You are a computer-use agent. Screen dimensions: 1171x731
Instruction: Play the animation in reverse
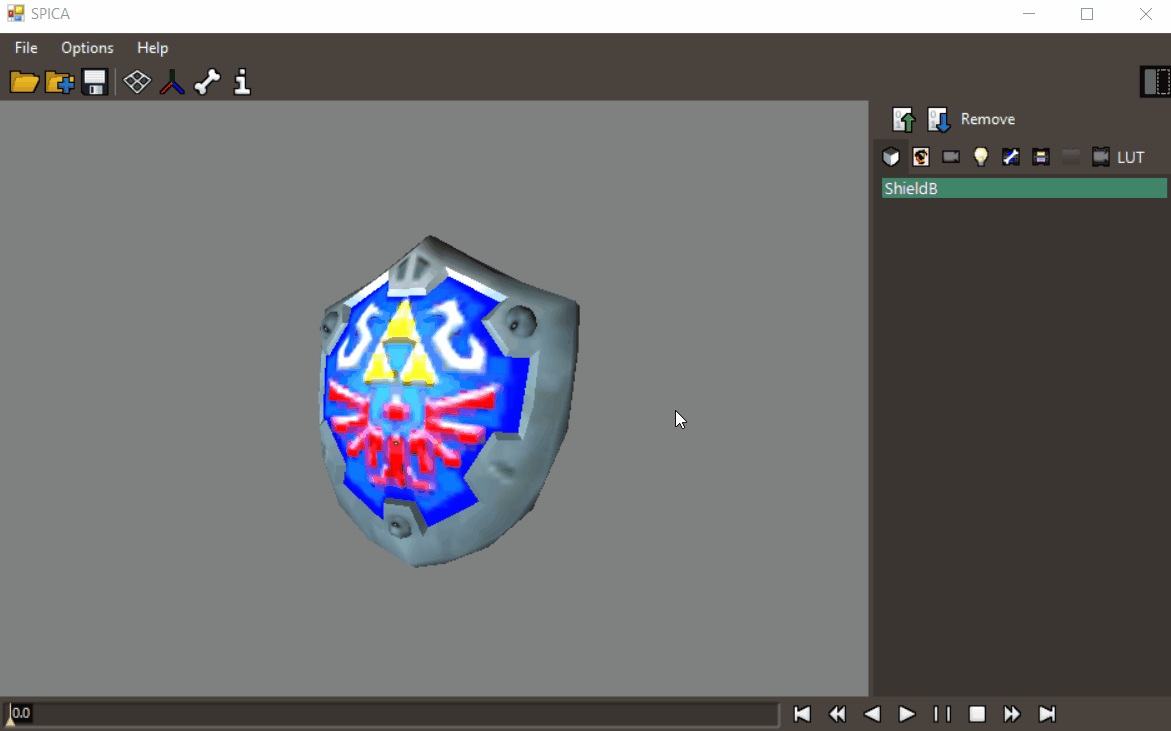(x=872, y=714)
